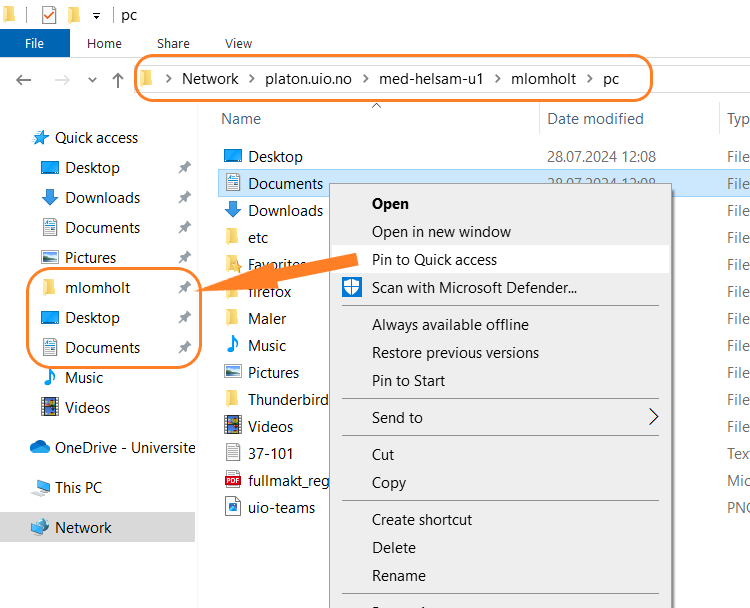Click pin icon next to Downloads in sidebar
Screen dimensions: 750x608
click(185, 197)
